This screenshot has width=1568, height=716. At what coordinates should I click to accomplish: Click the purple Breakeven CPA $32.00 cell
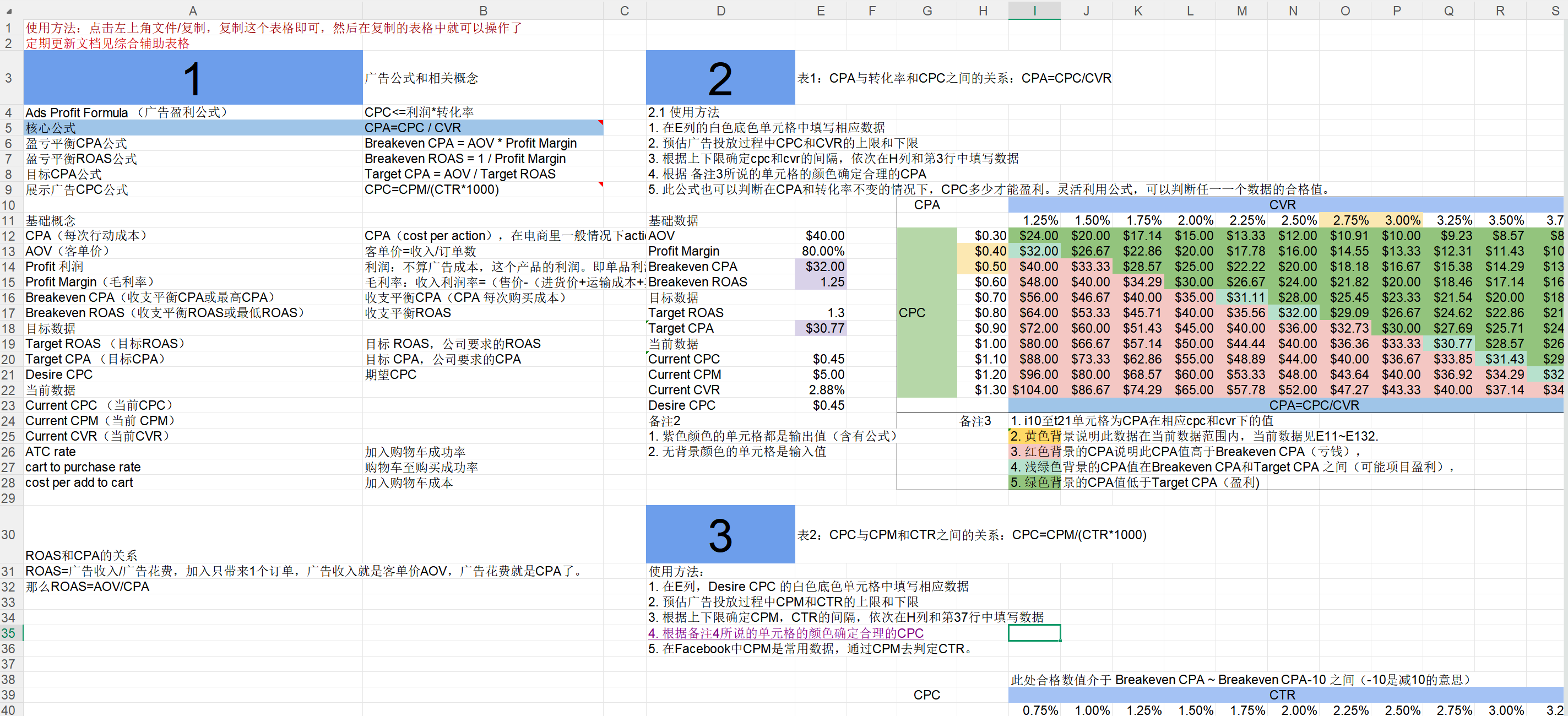821,267
